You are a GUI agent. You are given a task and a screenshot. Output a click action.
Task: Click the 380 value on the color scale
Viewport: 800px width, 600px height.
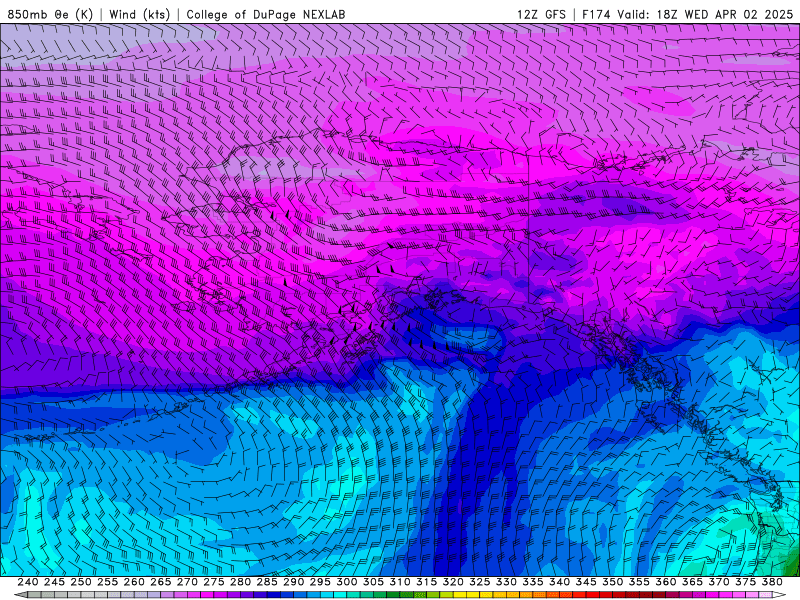point(772,582)
